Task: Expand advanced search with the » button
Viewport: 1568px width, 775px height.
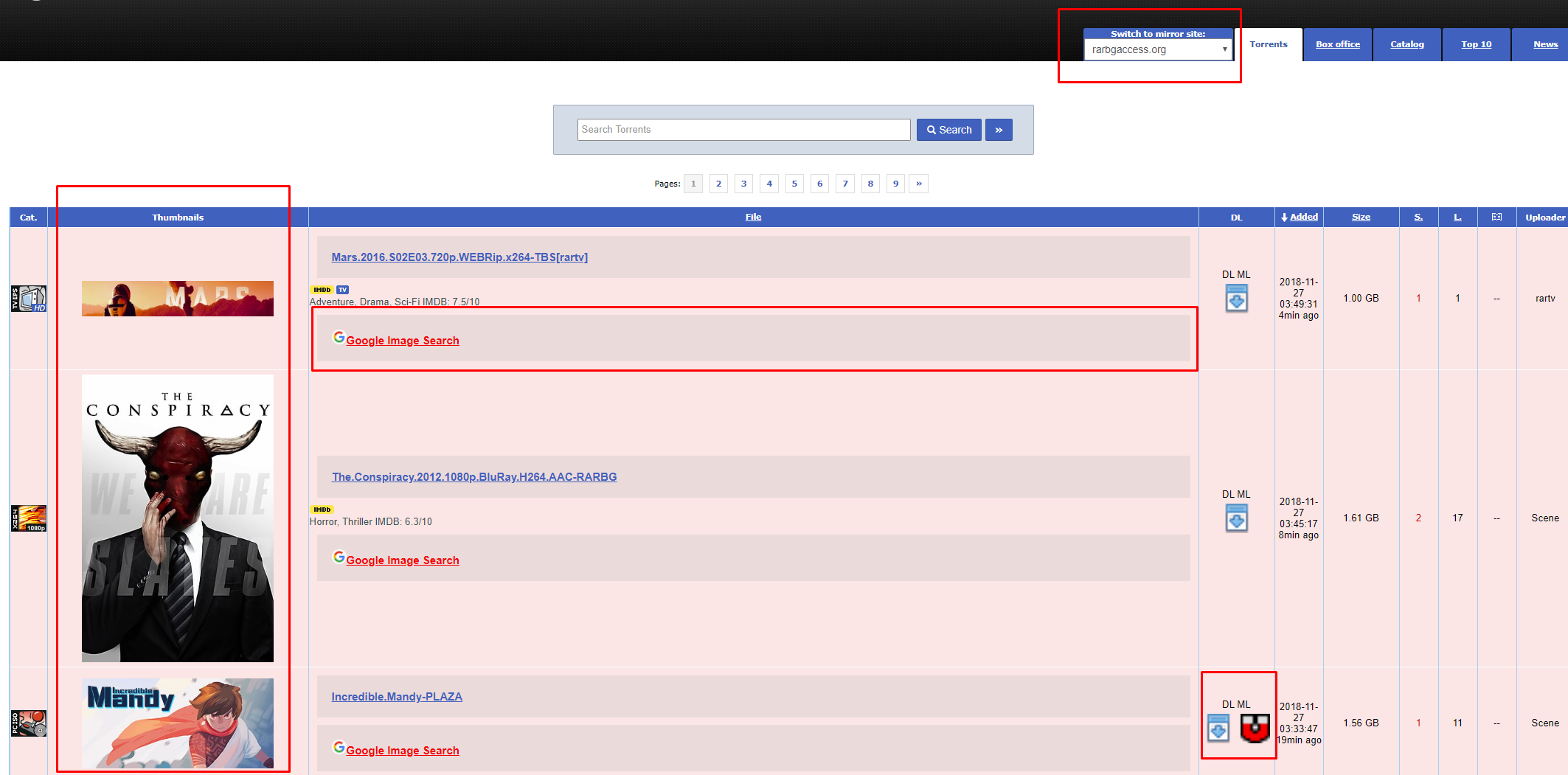Action: [999, 130]
